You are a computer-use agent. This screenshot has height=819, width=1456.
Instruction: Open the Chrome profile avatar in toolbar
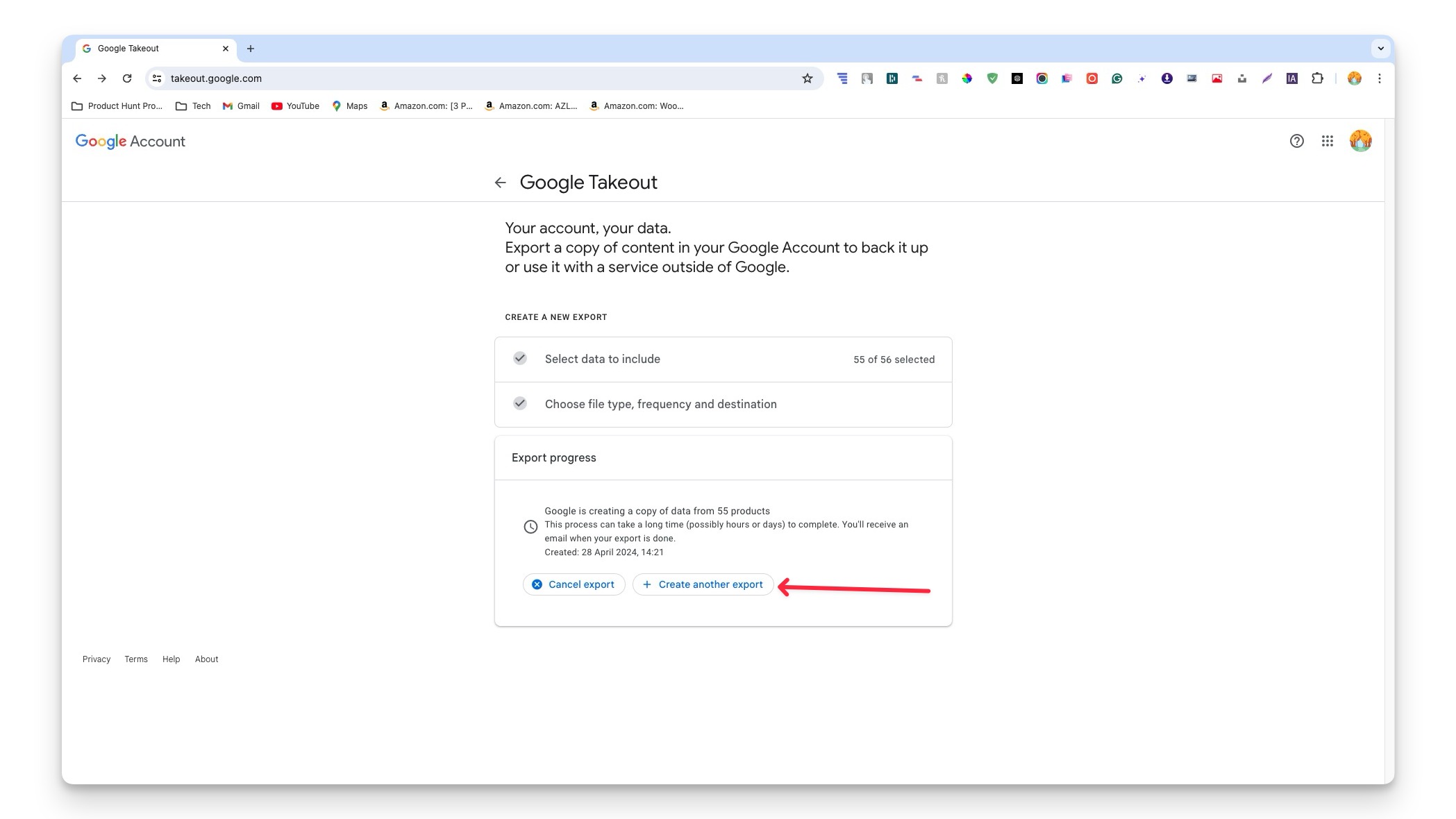click(x=1355, y=78)
